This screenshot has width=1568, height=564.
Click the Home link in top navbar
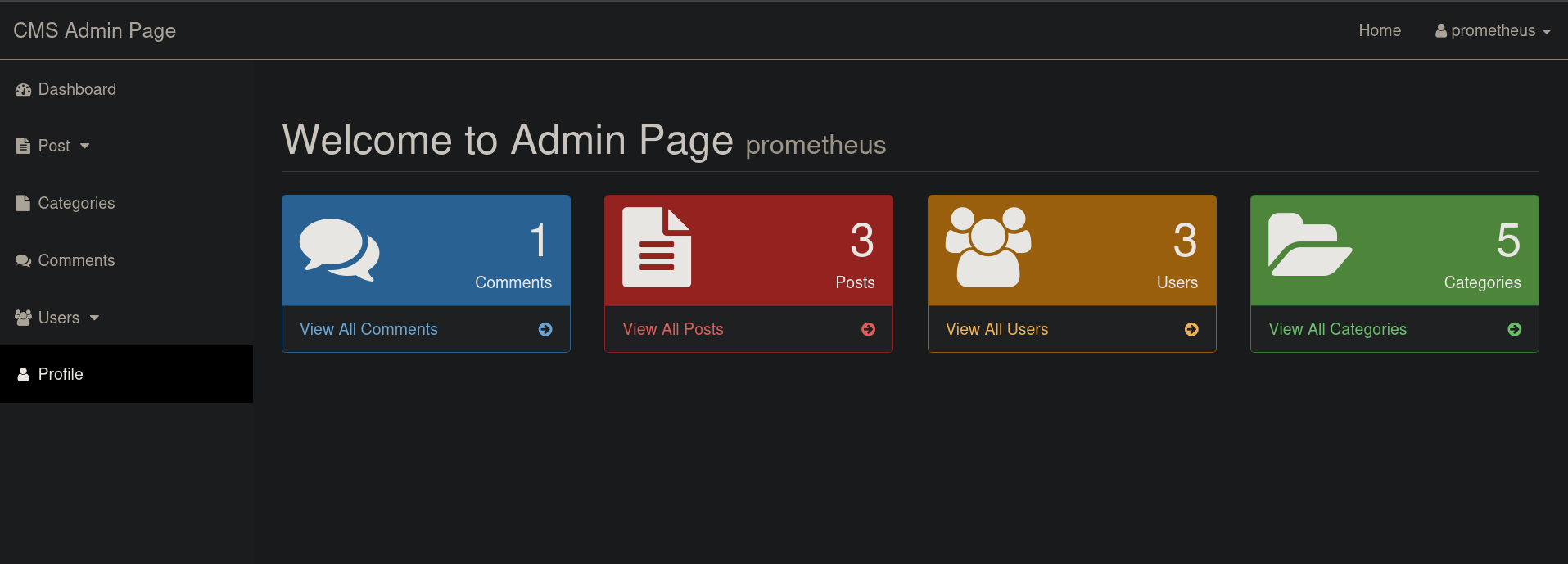[x=1380, y=30]
